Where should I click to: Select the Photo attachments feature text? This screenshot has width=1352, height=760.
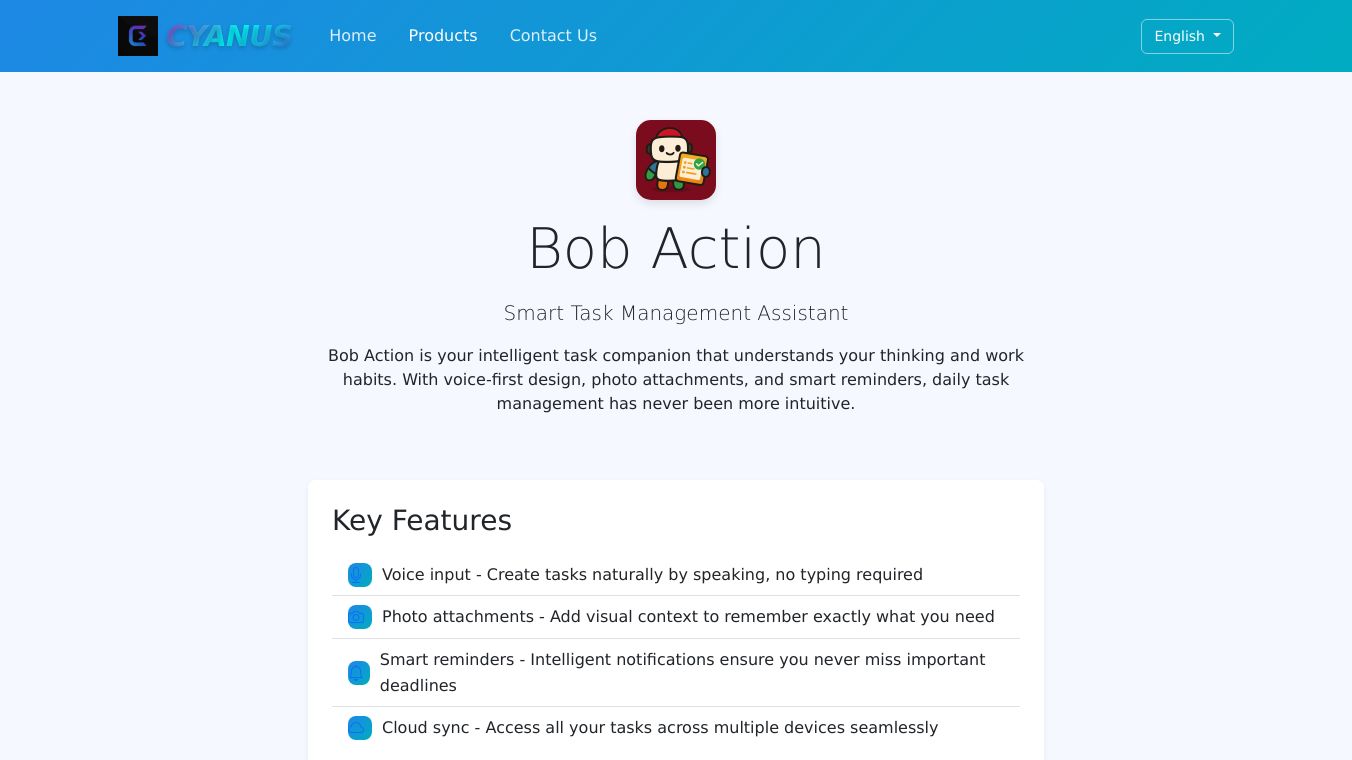coord(688,617)
